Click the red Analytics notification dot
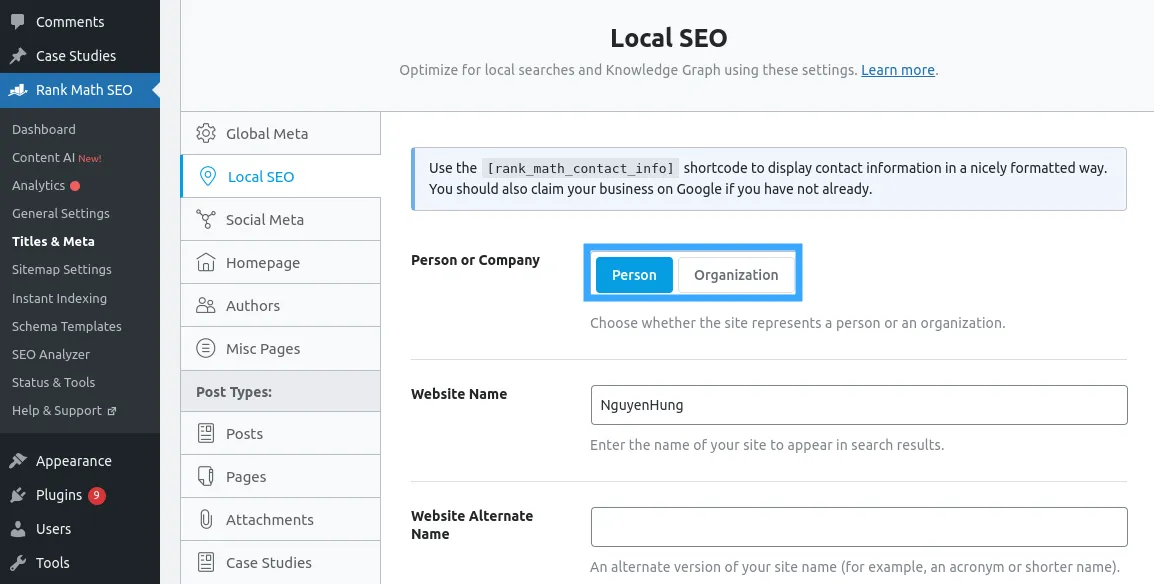 (75, 186)
